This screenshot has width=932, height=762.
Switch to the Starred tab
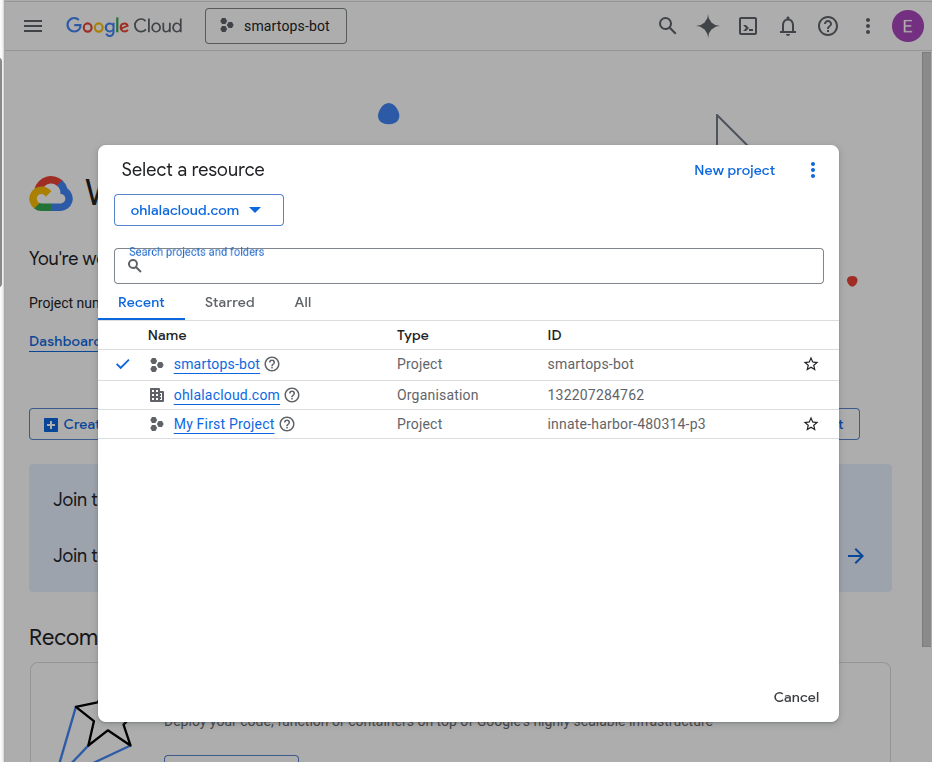(x=229, y=302)
